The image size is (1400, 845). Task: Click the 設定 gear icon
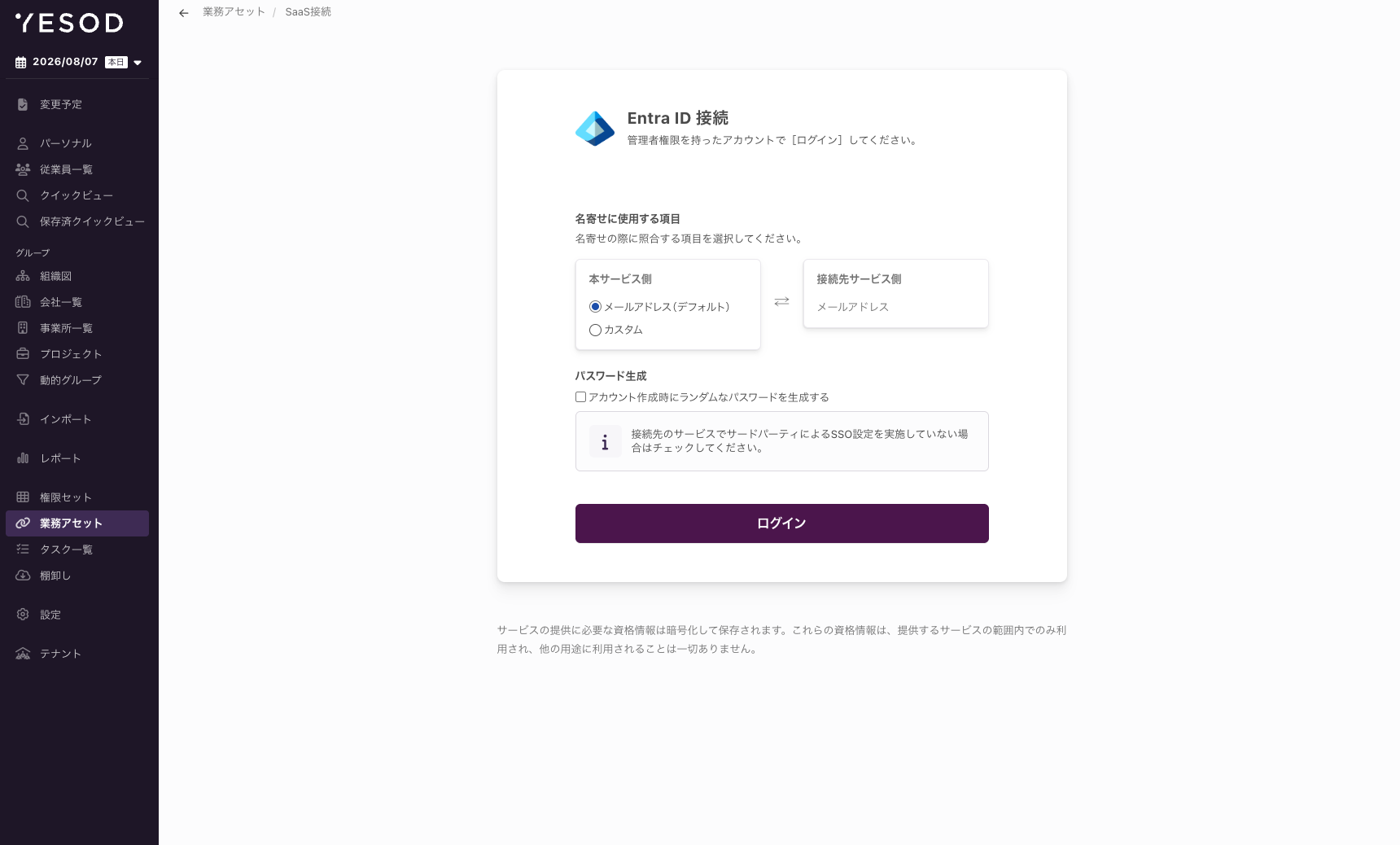coord(23,615)
